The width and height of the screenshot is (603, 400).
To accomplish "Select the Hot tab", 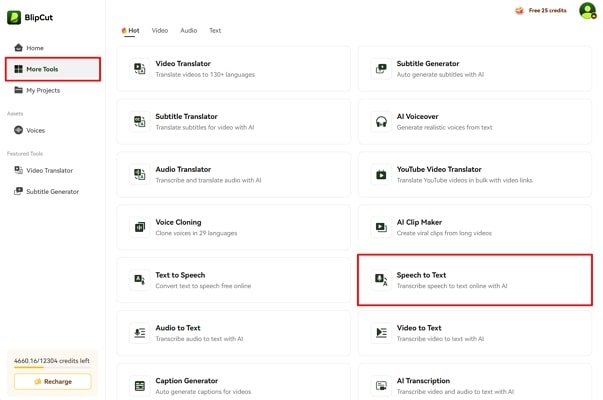I will [x=130, y=31].
